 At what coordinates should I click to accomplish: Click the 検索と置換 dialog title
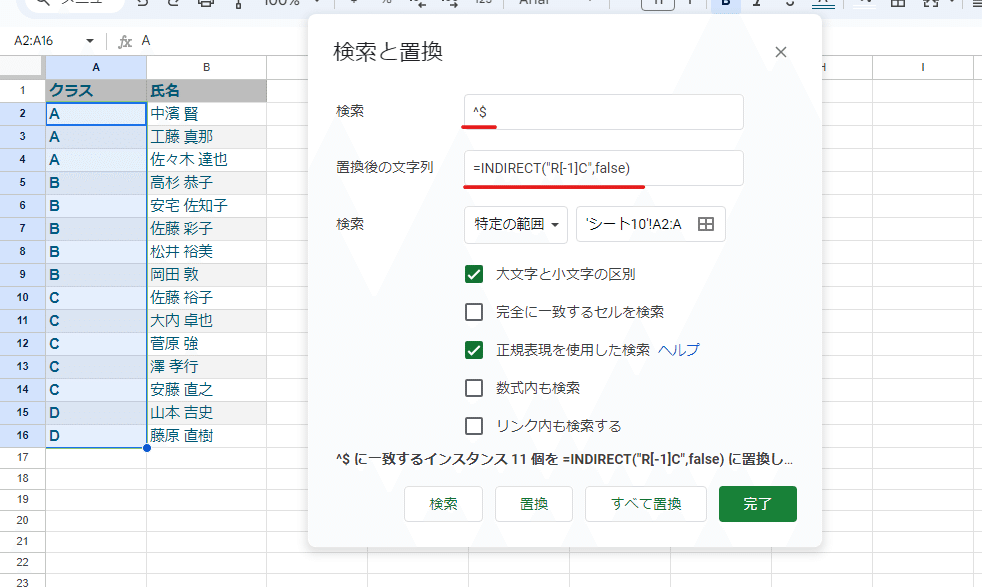pyautogui.click(x=388, y=52)
